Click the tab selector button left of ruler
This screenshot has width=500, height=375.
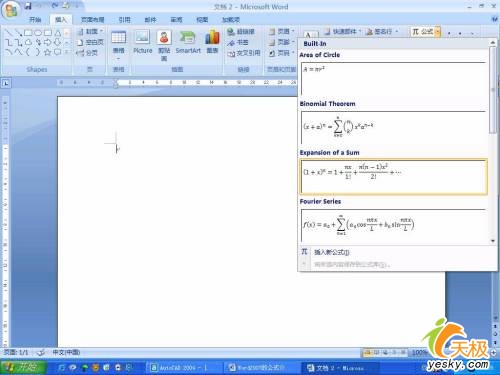tap(6, 83)
